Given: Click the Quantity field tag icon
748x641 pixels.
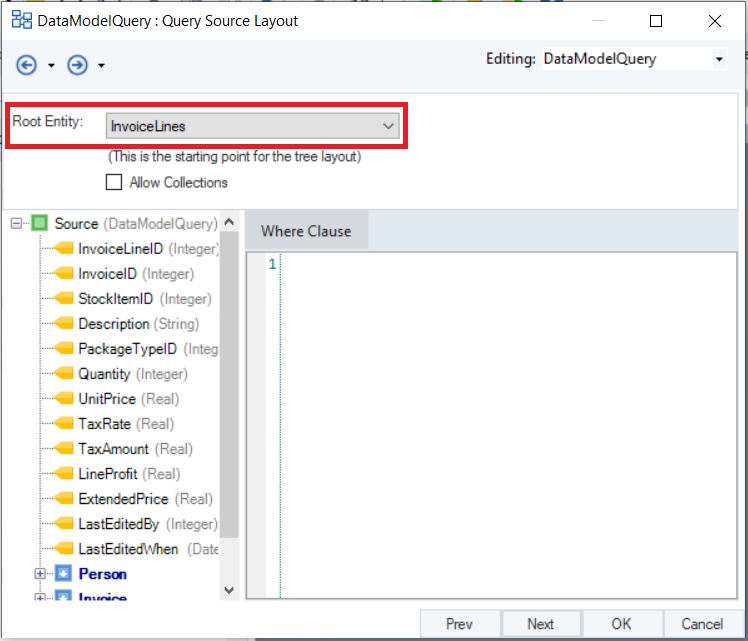Looking at the screenshot, I should coord(63,373).
